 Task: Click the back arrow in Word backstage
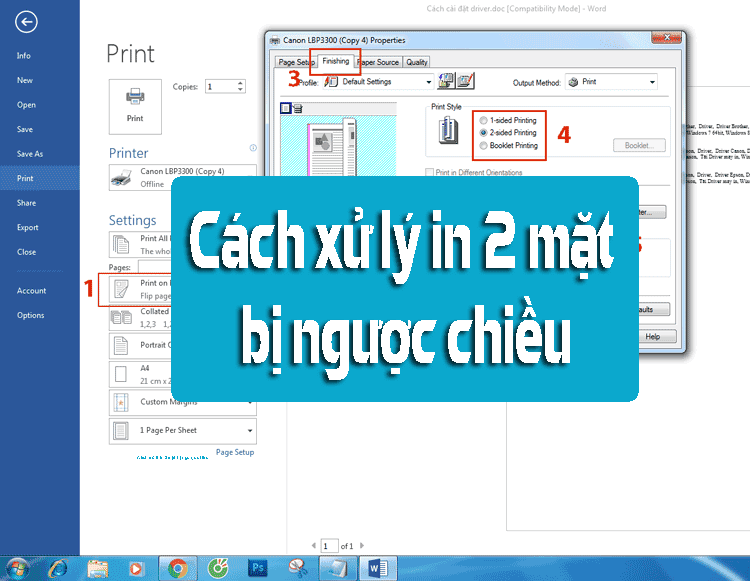(27, 22)
